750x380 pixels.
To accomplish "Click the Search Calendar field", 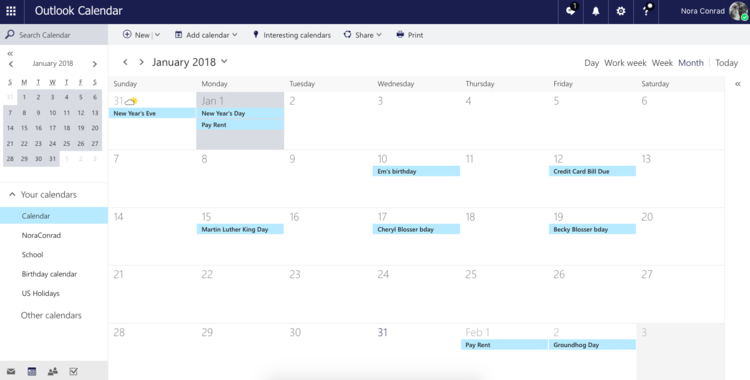I will 54,35.
